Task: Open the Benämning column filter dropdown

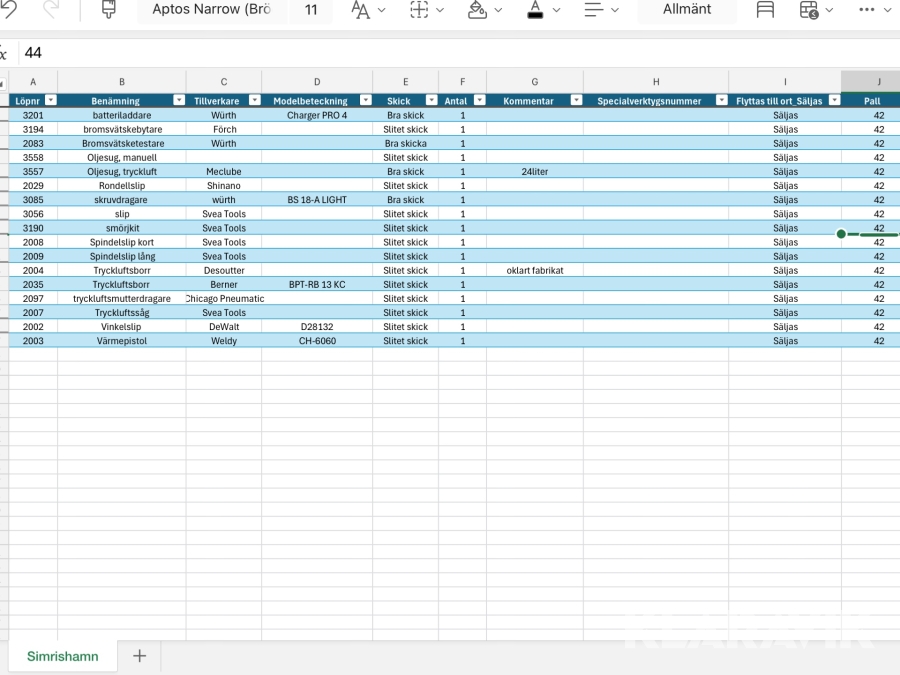Action: click(179, 101)
